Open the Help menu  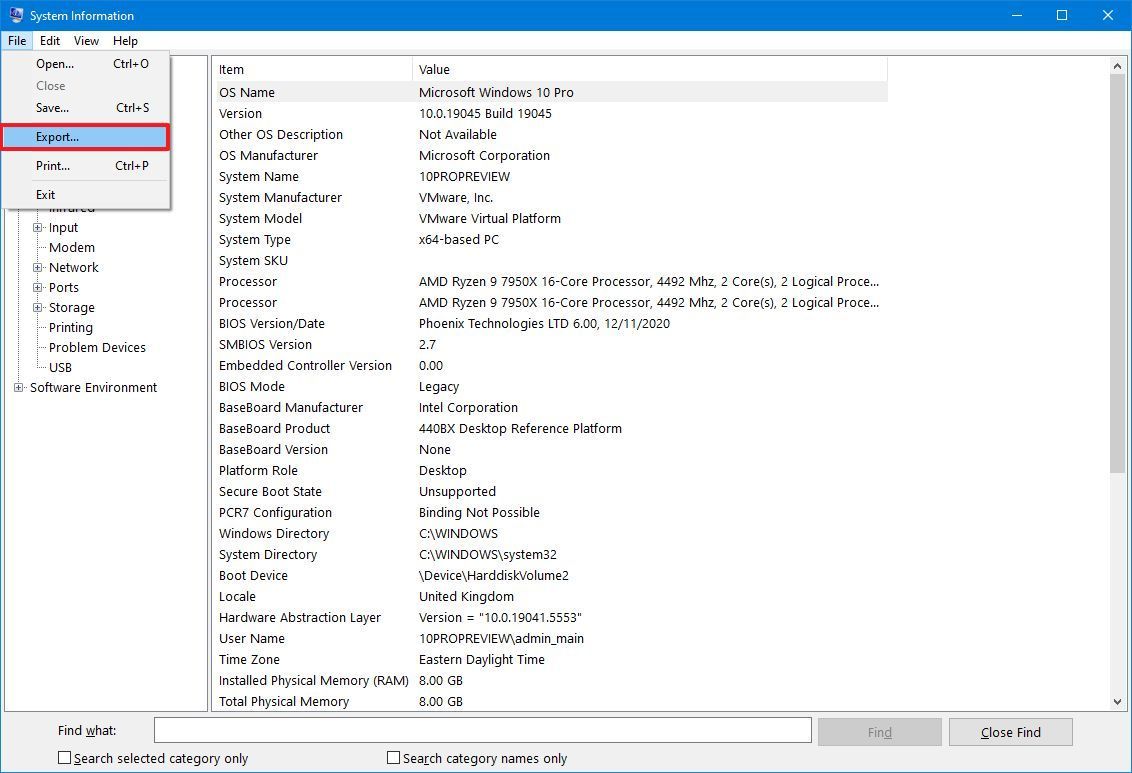click(x=125, y=41)
